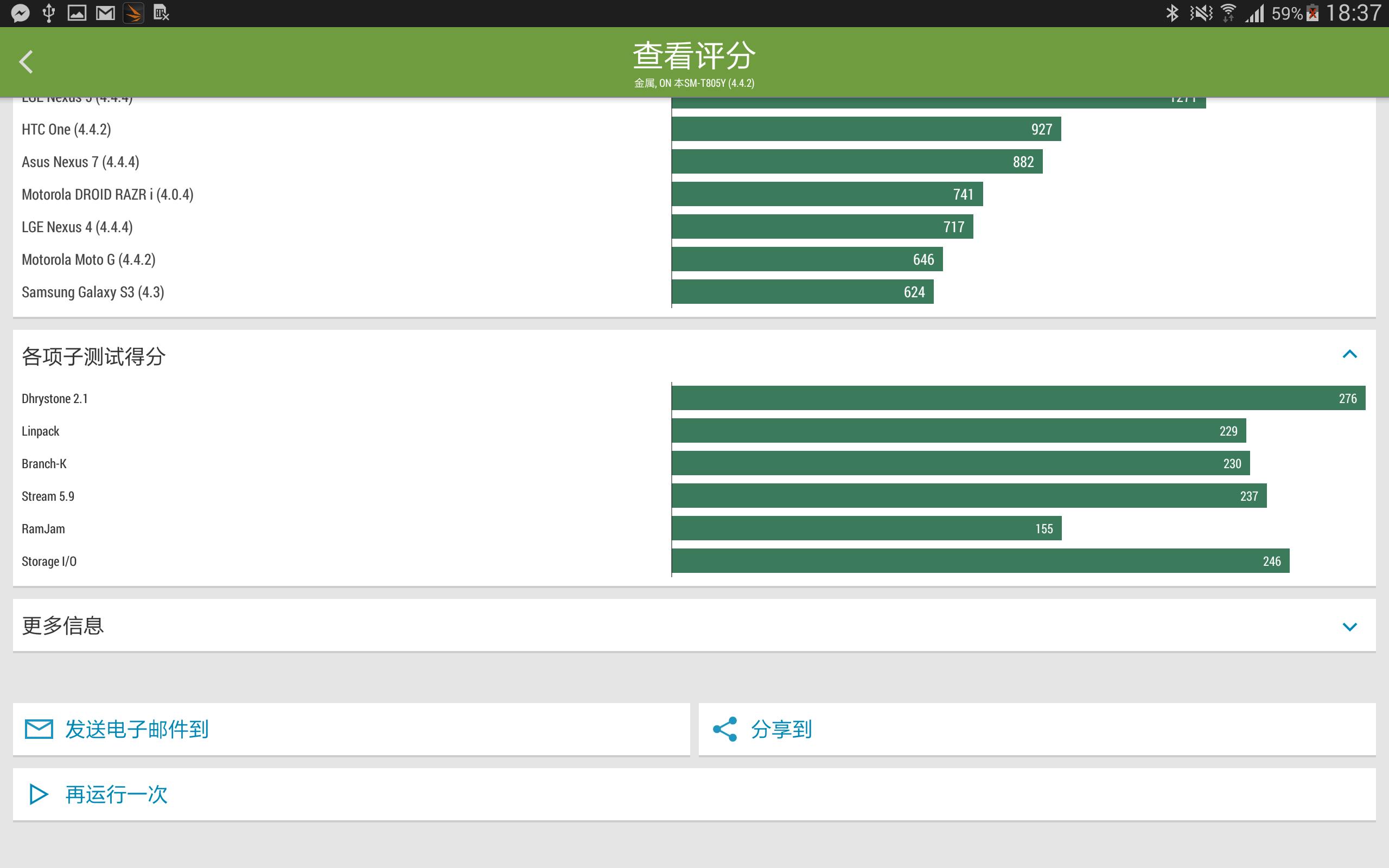The image size is (1389, 868).
Task: Click the envelope icon for email sending
Action: [39, 729]
